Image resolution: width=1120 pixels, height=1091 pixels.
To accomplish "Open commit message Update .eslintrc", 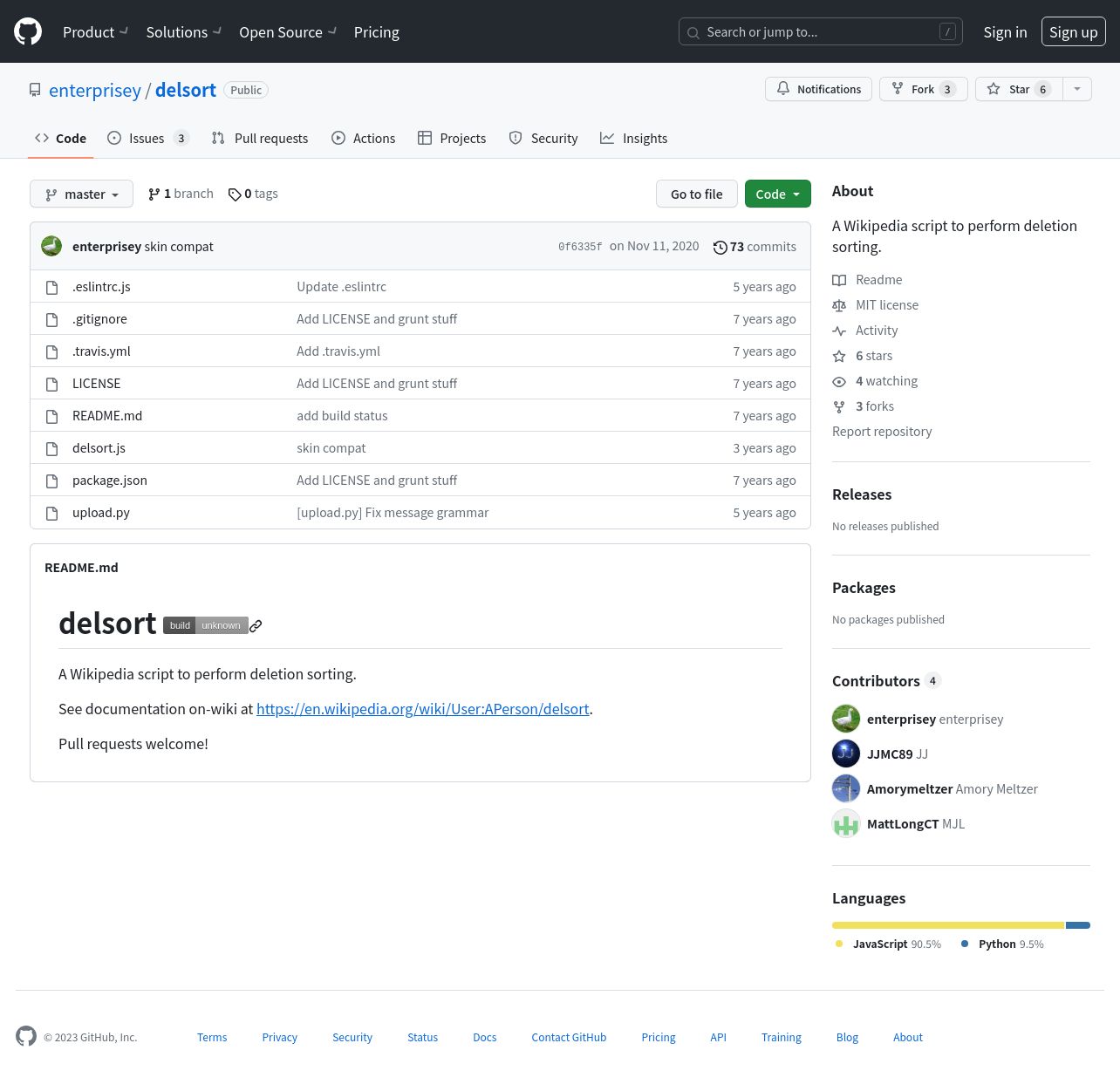I will point(341,287).
